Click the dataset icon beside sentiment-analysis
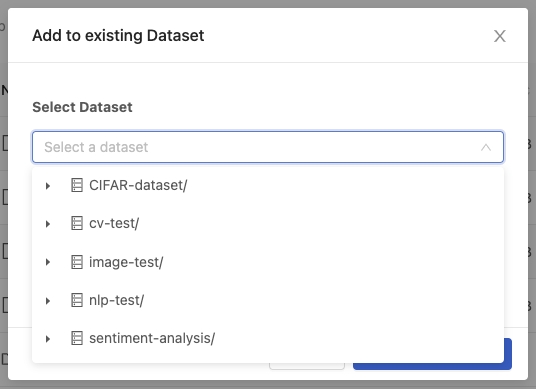 point(77,338)
